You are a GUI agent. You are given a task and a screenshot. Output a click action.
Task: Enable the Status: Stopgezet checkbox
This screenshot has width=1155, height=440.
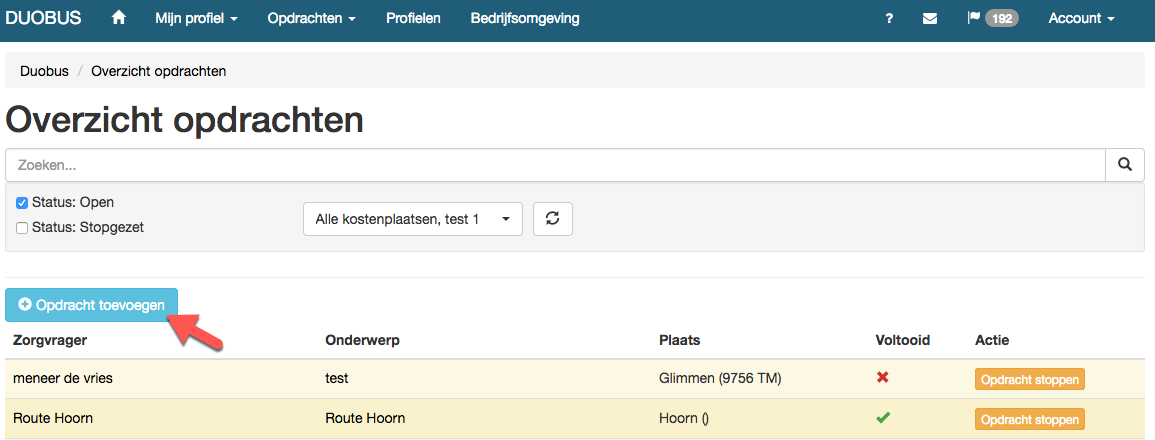point(22,228)
